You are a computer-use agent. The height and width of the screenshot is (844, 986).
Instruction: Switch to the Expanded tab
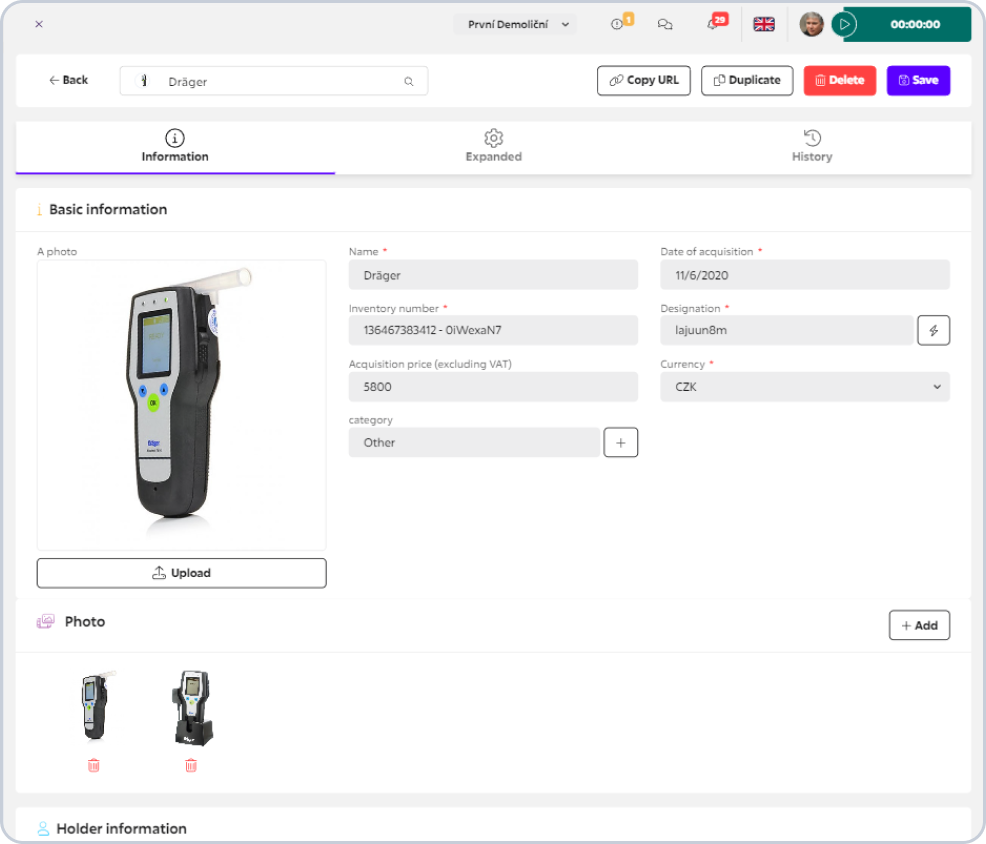494,147
